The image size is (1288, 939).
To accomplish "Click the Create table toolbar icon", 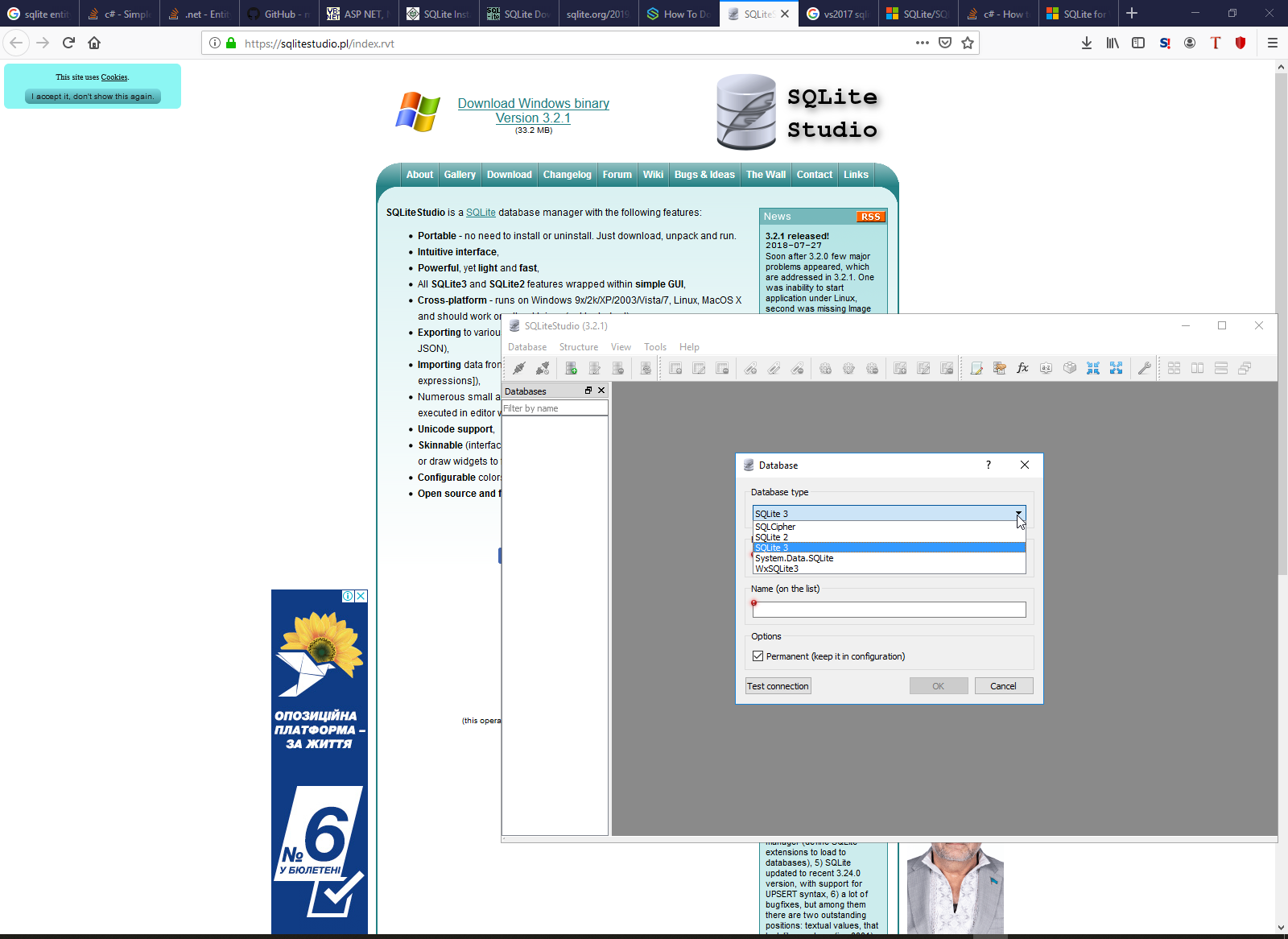I will point(675,368).
